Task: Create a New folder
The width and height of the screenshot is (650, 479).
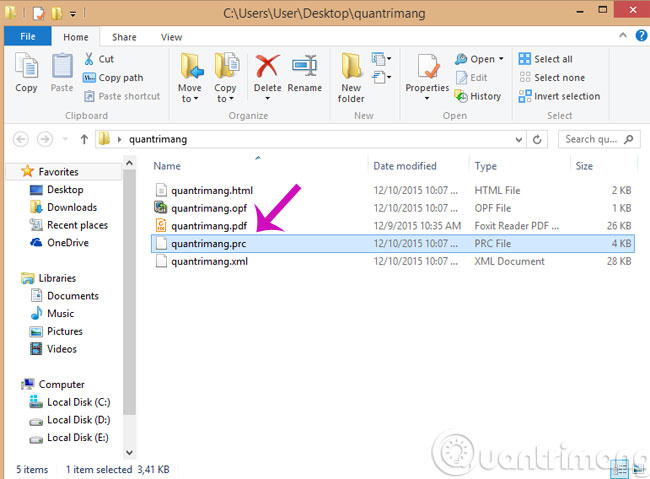Action: 351,78
